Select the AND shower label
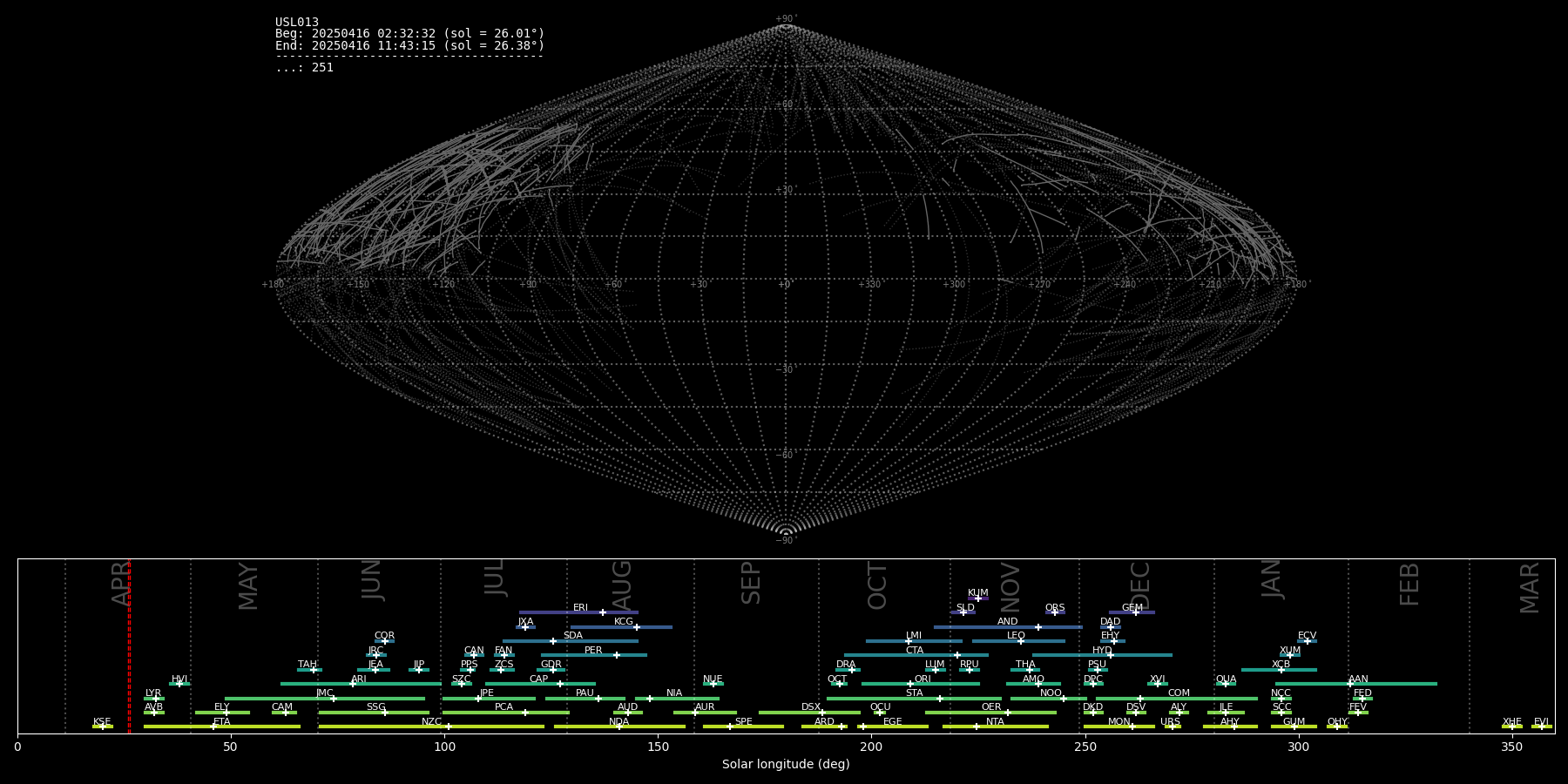The width and height of the screenshot is (1568, 784). click(x=1007, y=622)
